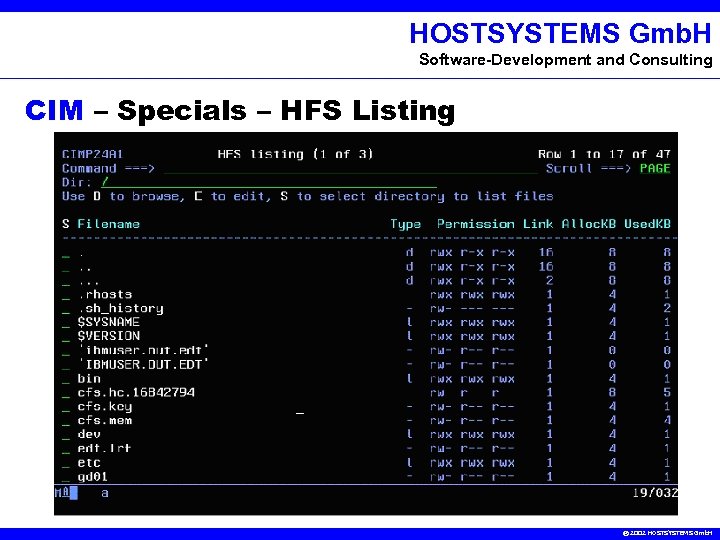Image resolution: width=720 pixels, height=540 pixels.
Task: Click the Filename column header
Action: 108,224
